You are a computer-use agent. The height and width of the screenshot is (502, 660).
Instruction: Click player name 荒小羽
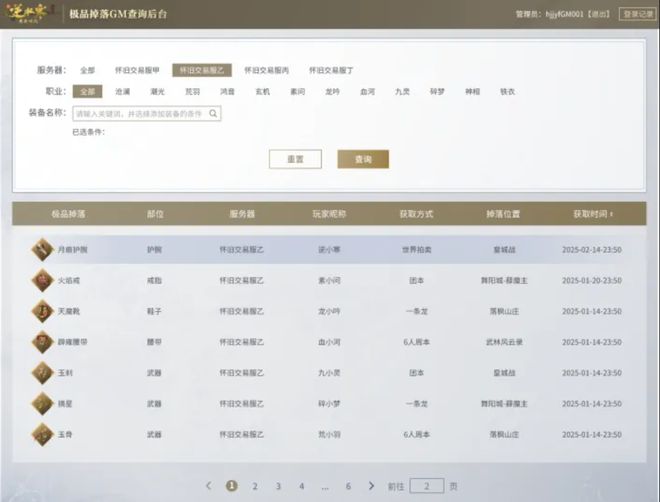[x=329, y=434]
